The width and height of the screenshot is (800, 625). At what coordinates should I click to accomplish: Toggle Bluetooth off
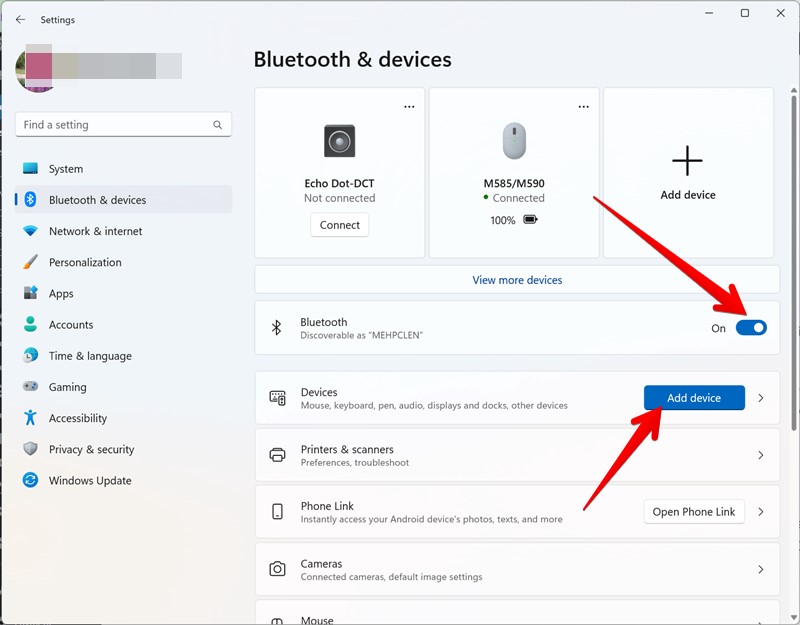coord(750,327)
